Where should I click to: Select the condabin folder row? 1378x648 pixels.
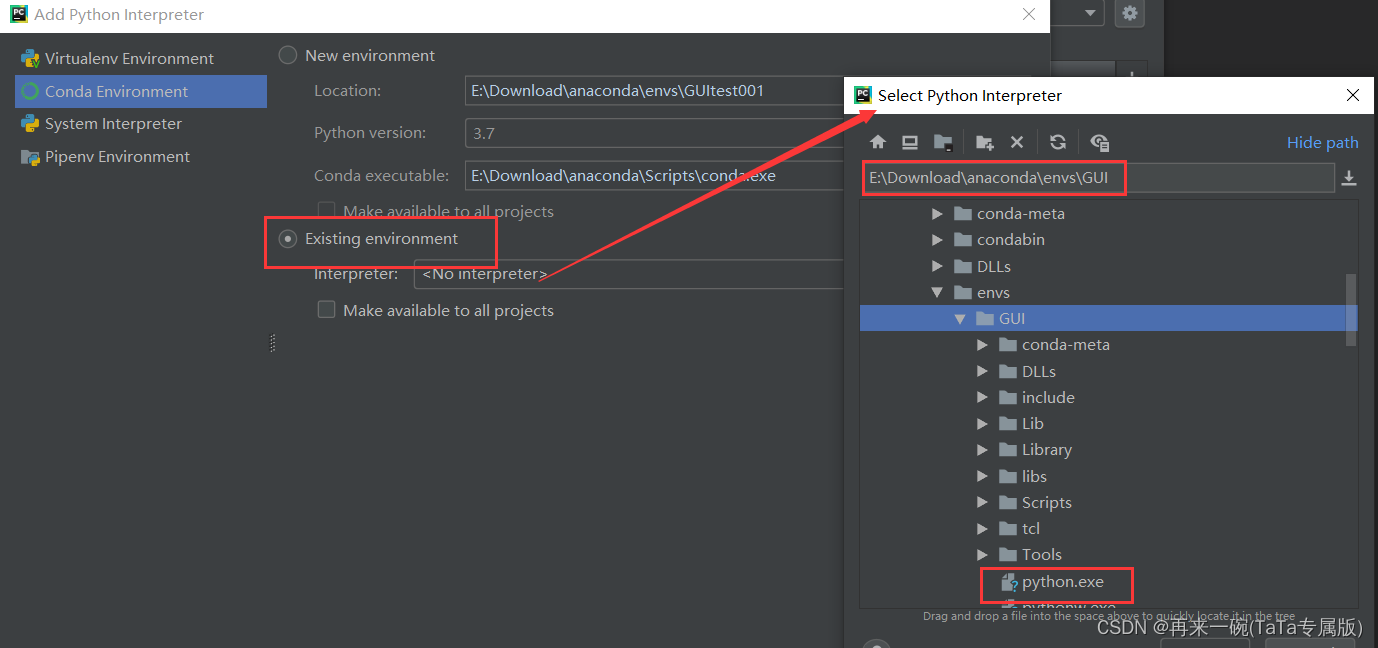(1109, 240)
